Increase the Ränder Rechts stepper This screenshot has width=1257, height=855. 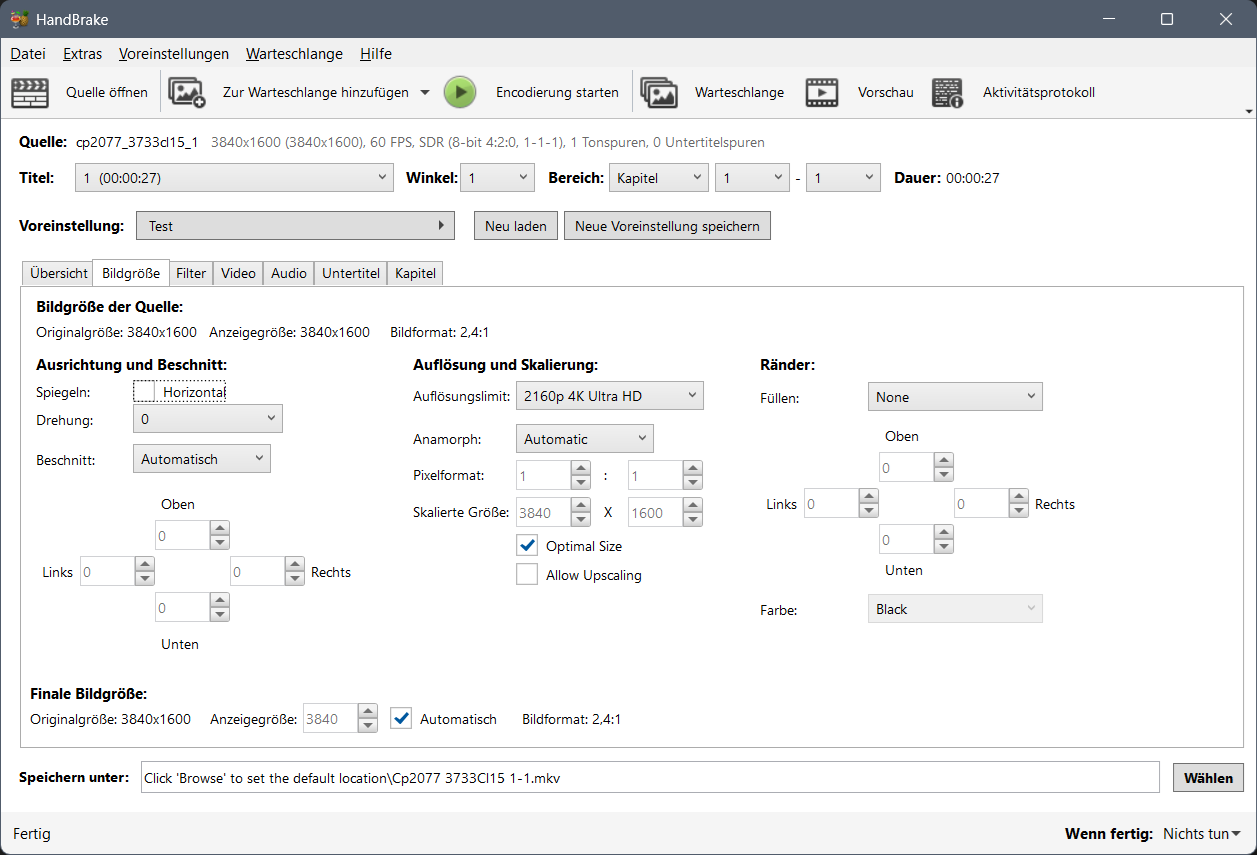(x=1019, y=496)
